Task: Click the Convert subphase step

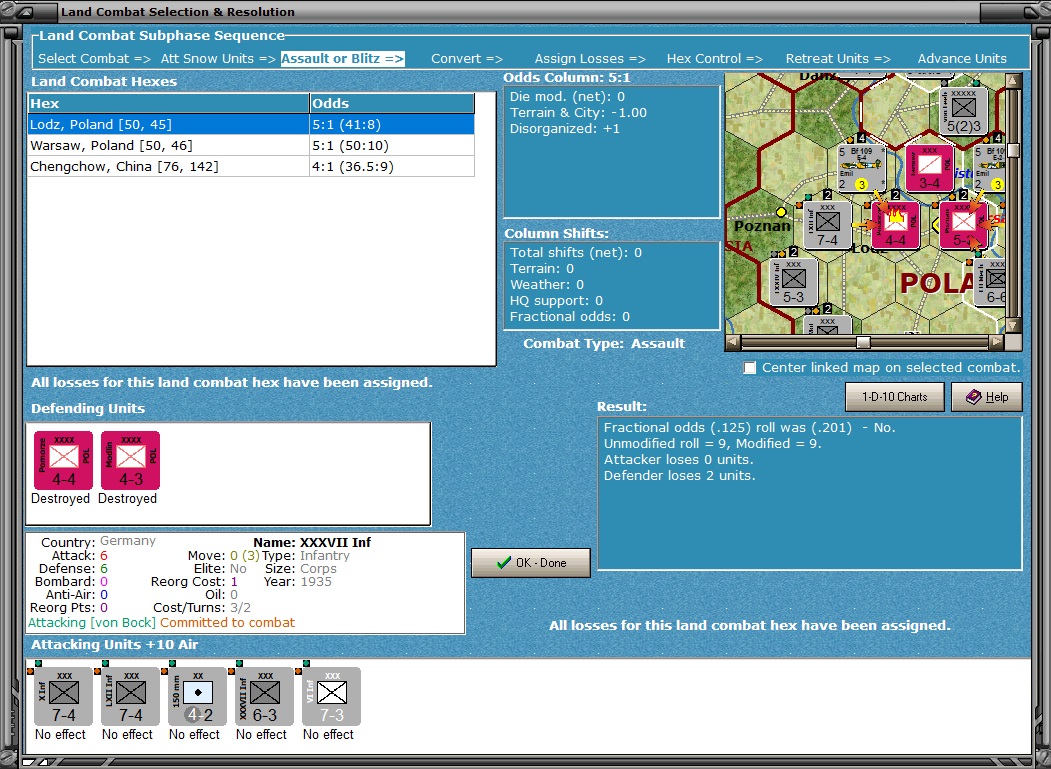Action: pos(467,58)
